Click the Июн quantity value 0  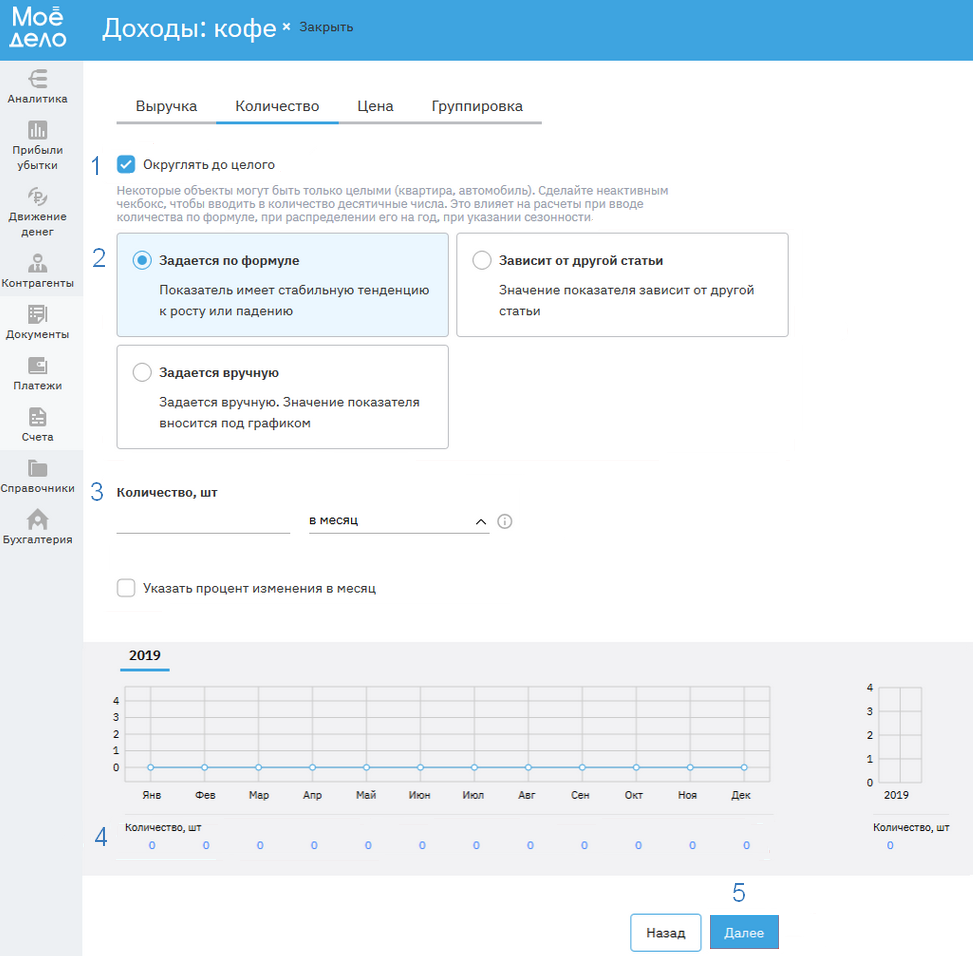(x=422, y=845)
